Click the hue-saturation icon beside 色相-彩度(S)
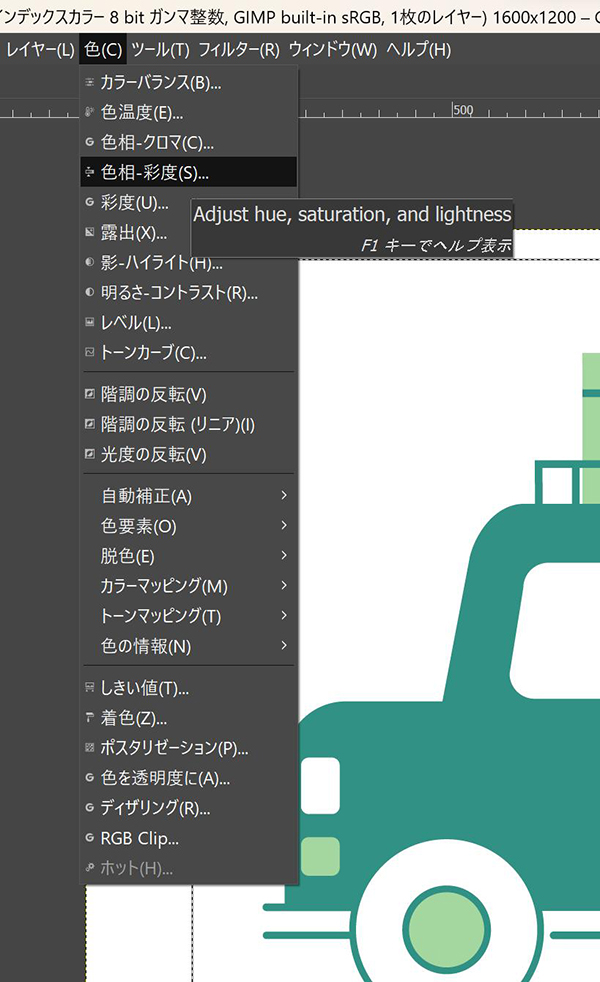This screenshot has width=600, height=982. (90, 172)
